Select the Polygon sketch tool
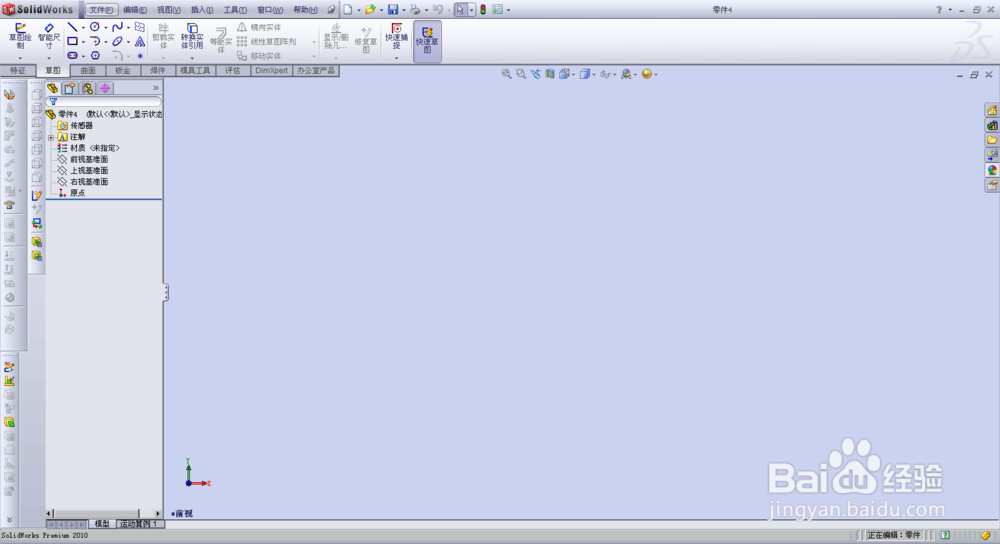 tap(95, 55)
